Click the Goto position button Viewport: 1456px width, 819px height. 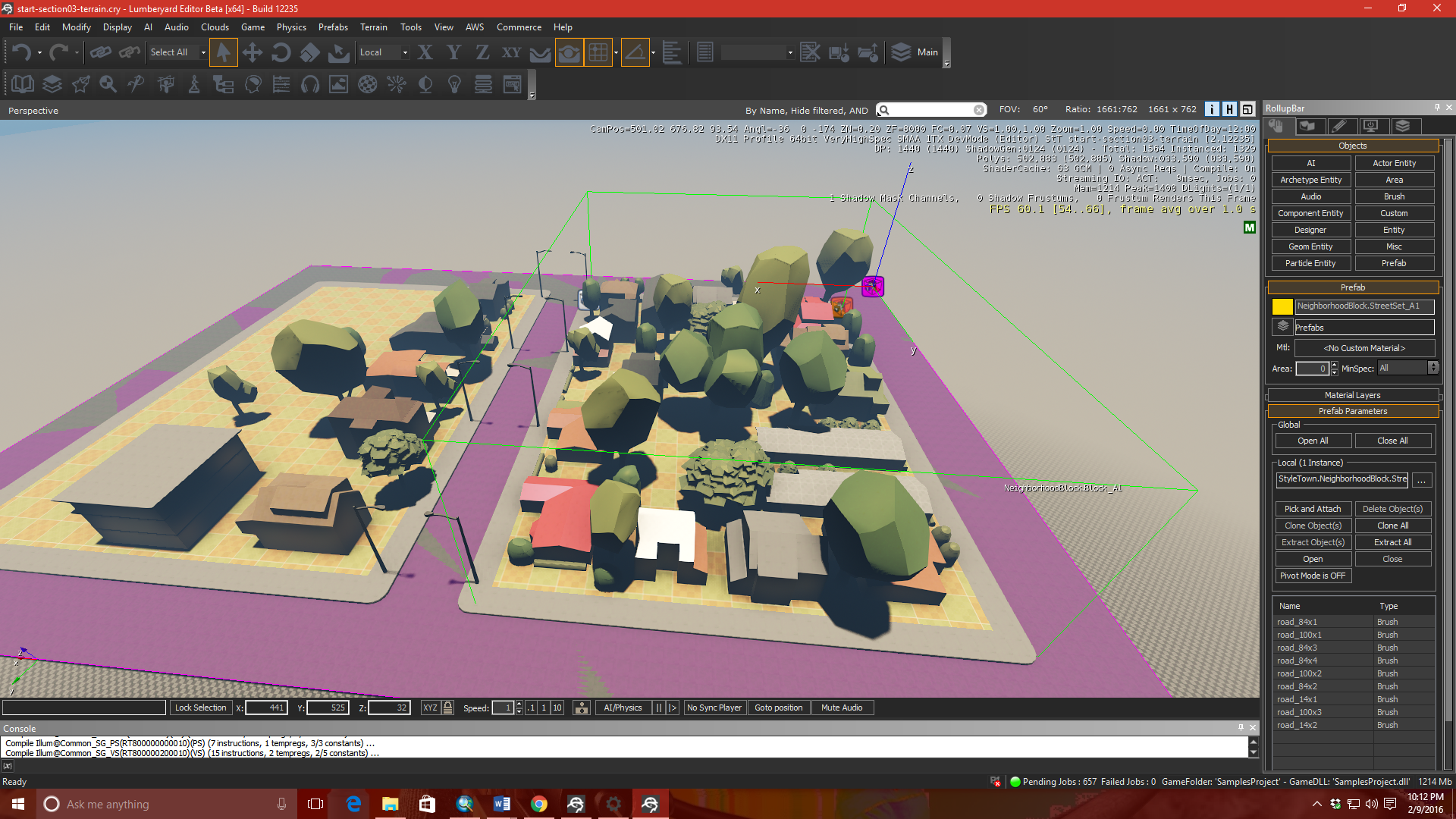[x=778, y=708]
